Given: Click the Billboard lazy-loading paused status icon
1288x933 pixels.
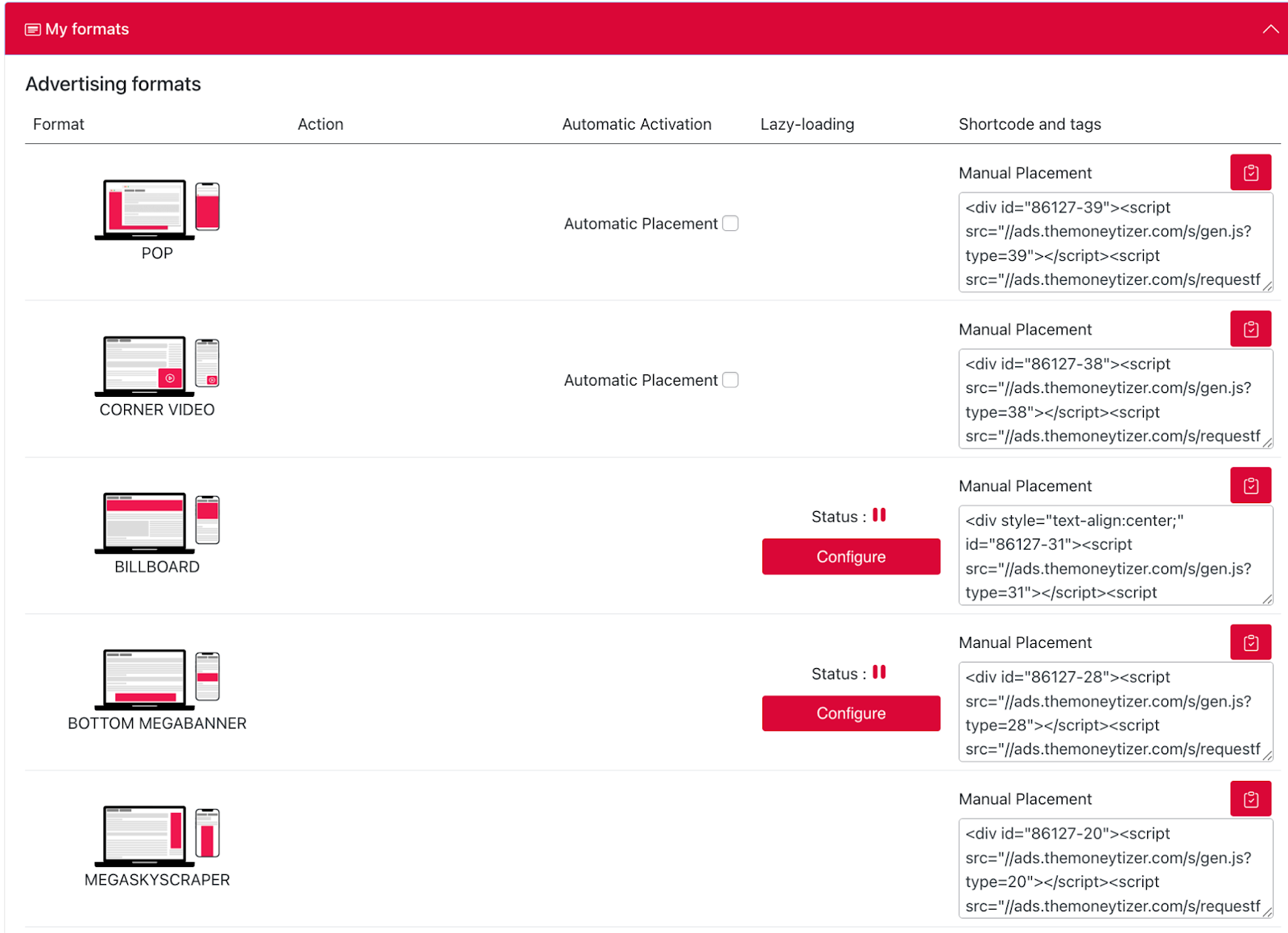Looking at the screenshot, I should 879,515.
